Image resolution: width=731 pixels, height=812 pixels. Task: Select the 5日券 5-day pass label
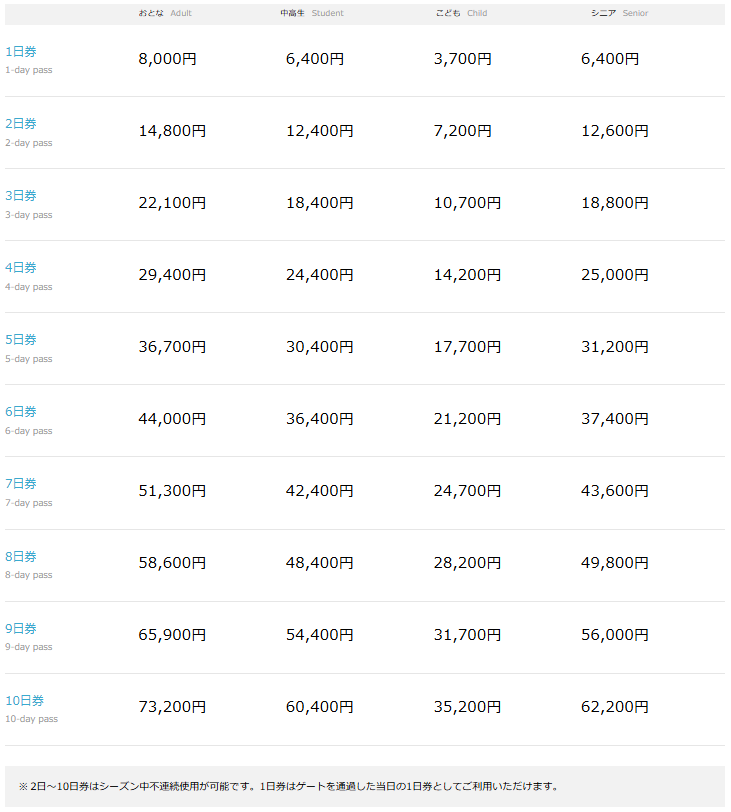pyautogui.click(x=28, y=349)
